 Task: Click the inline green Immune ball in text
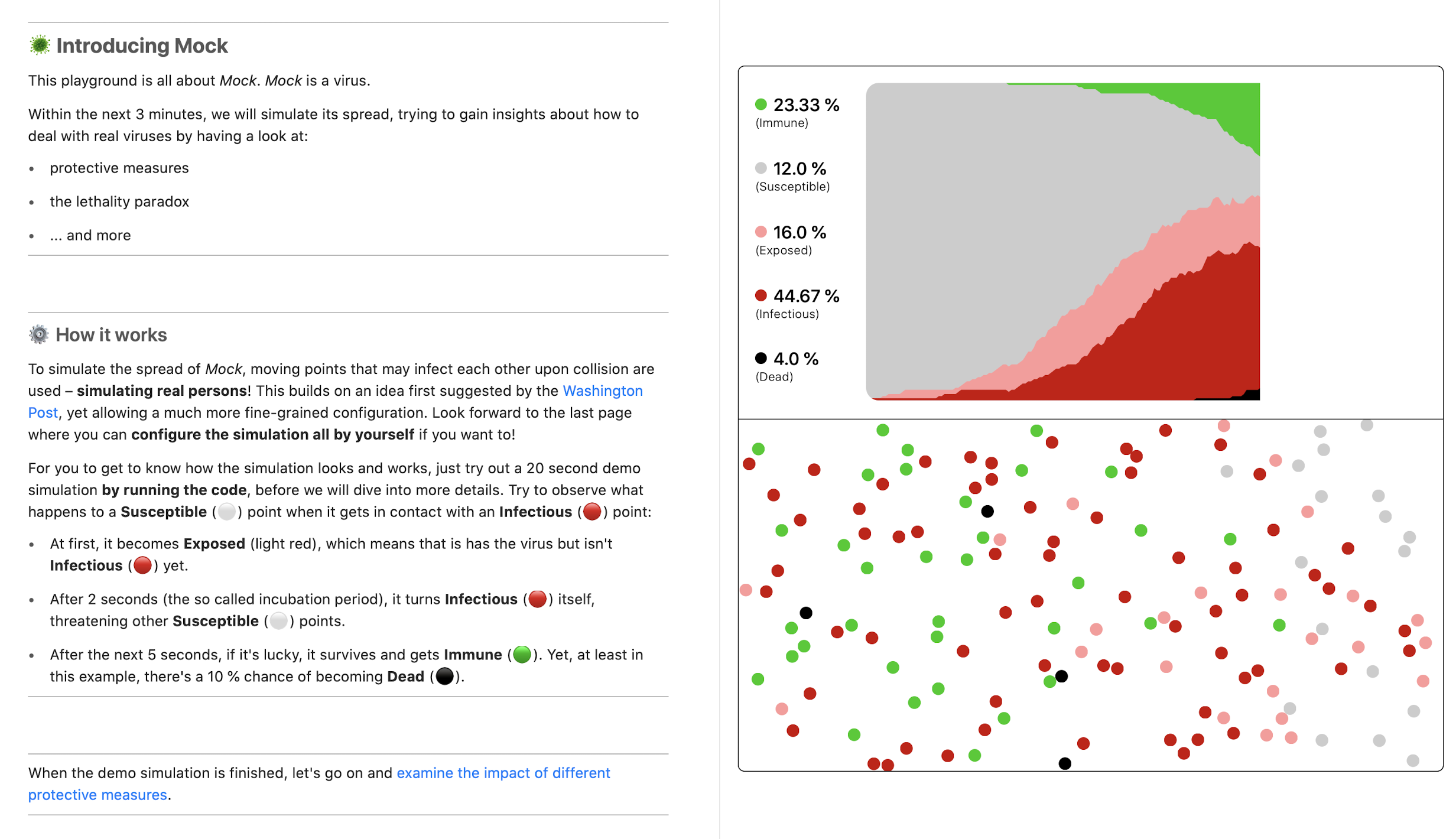click(x=522, y=655)
